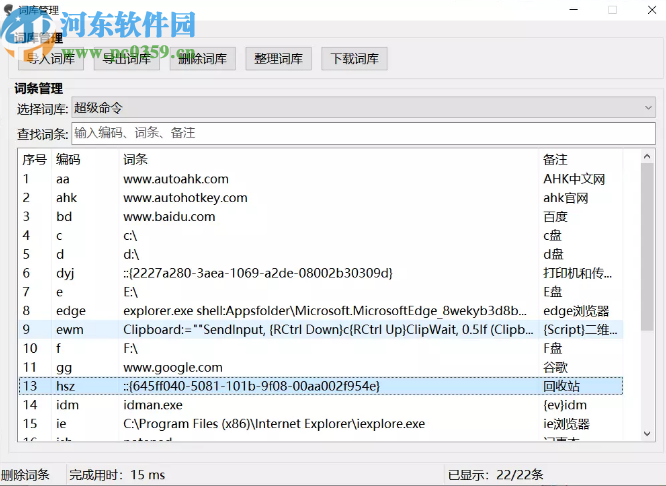
Task: Click the 整理词库 button
Action: [x=278, y=59]
